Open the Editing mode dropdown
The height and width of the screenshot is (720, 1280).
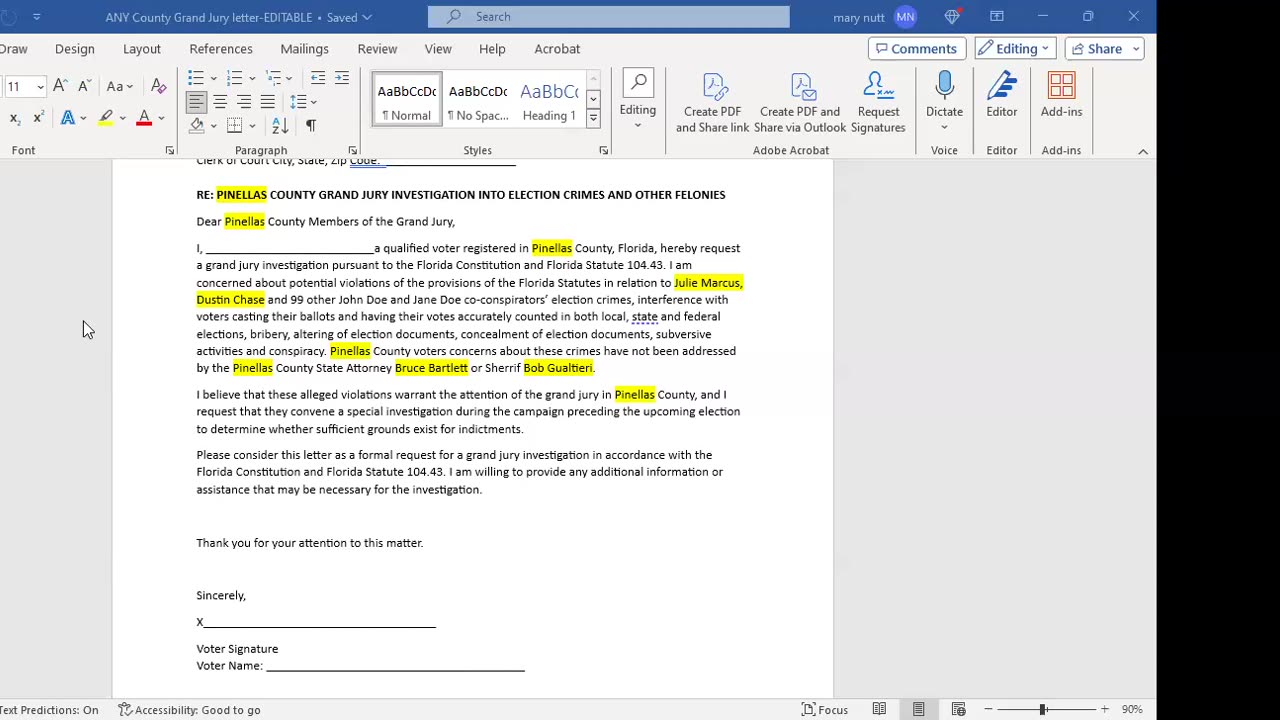[x=1015, y=48]
